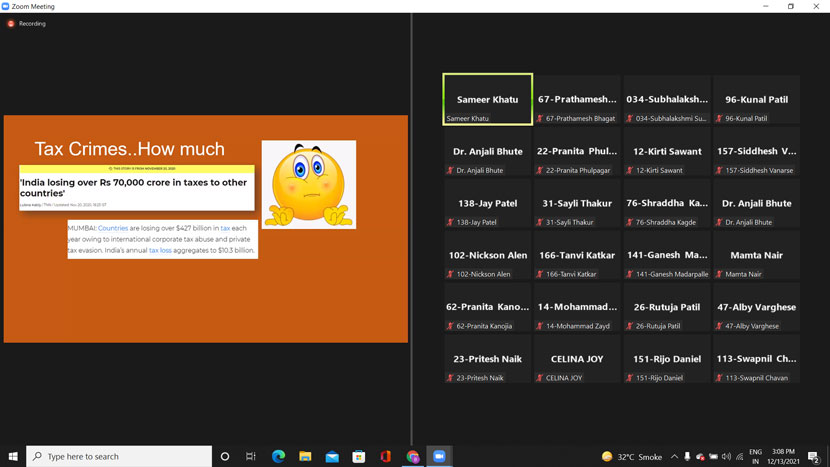Open the Mail app from taskbar
The width and height of the screenshot is (830, 467).
332,456
